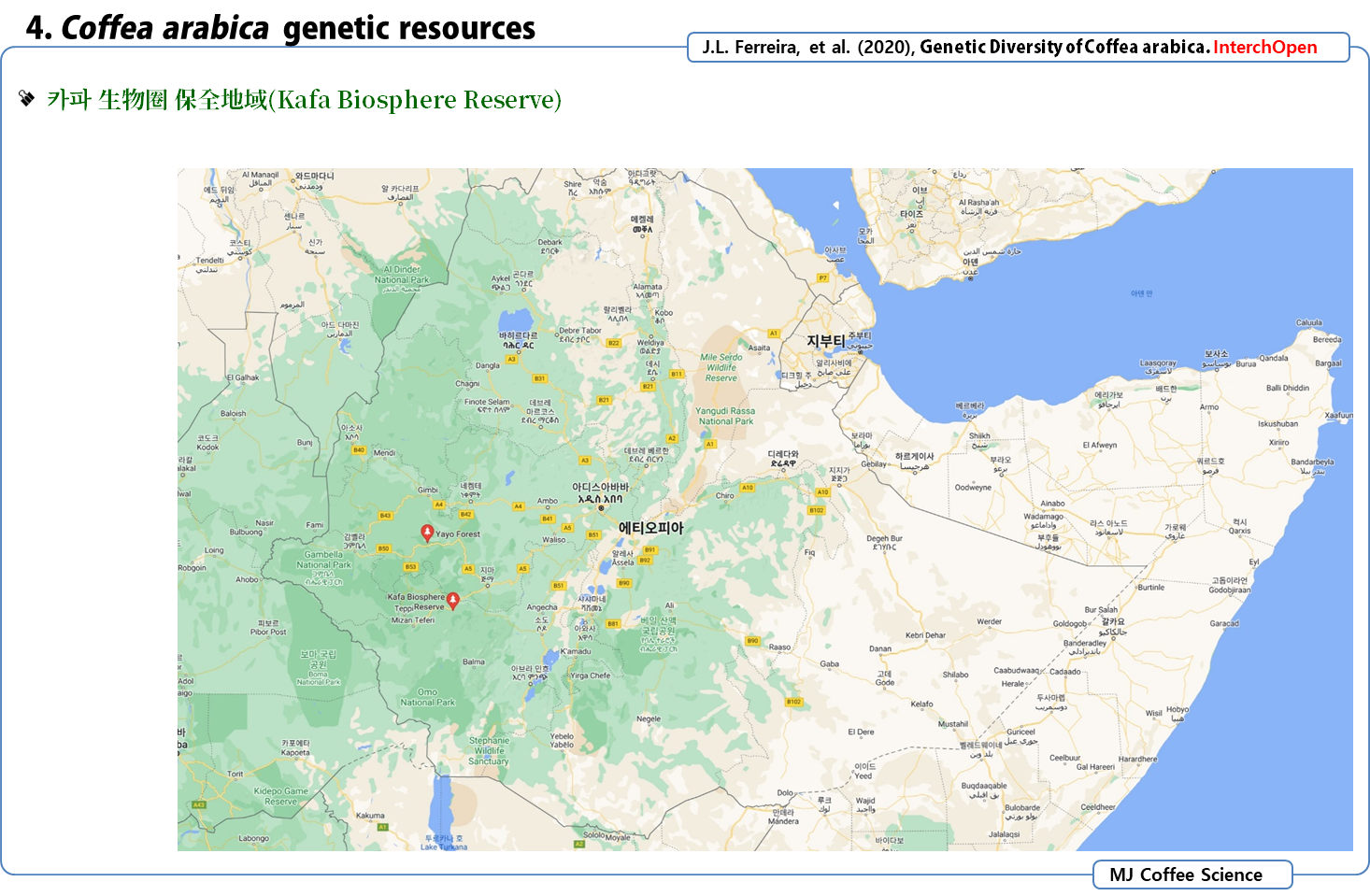Click the B81 road shield
Screen dimensions: 1370x896
pos(613,624)
